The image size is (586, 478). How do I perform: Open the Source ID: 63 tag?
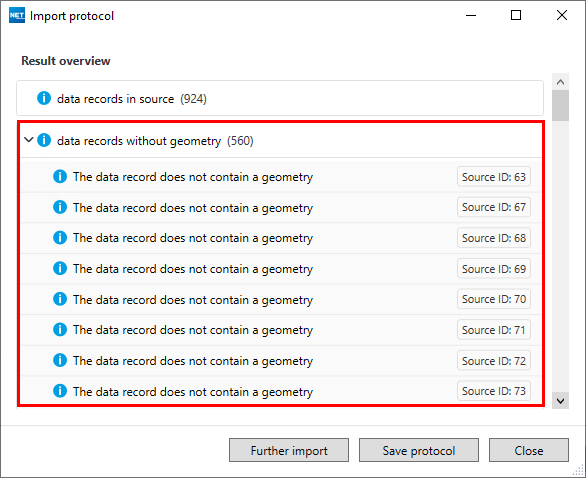click(x=494, y=176)
